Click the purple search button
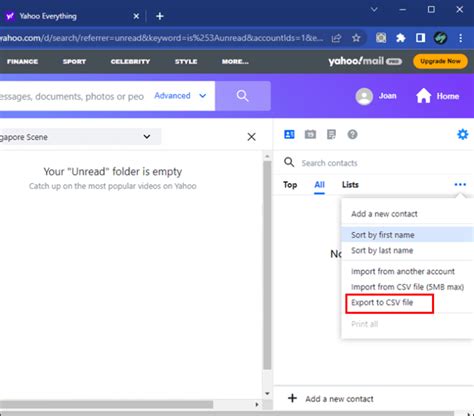This screenshot has width=474, height=416. point(243,96)
